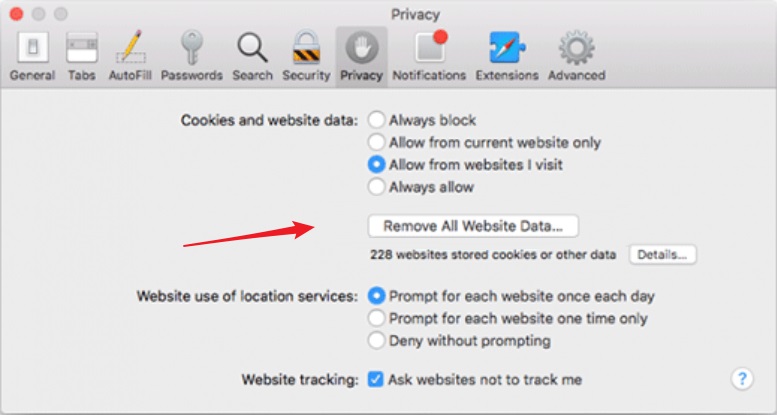Select the AutoFill pencil icon
This screenshot has height=415, width=777.
pyautogui.click(x=130, y=46)
